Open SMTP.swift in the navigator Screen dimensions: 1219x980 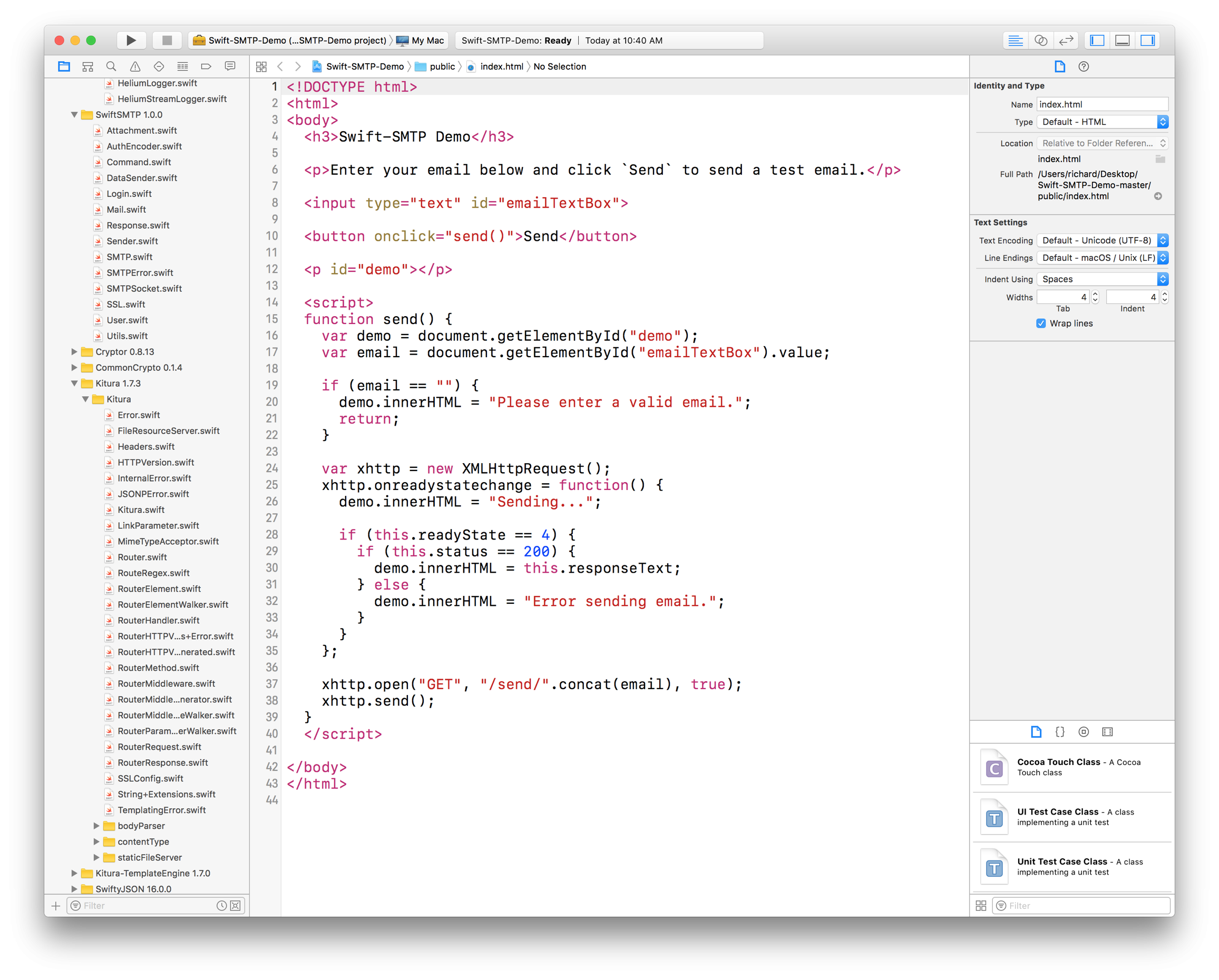[x=130, y=257]
